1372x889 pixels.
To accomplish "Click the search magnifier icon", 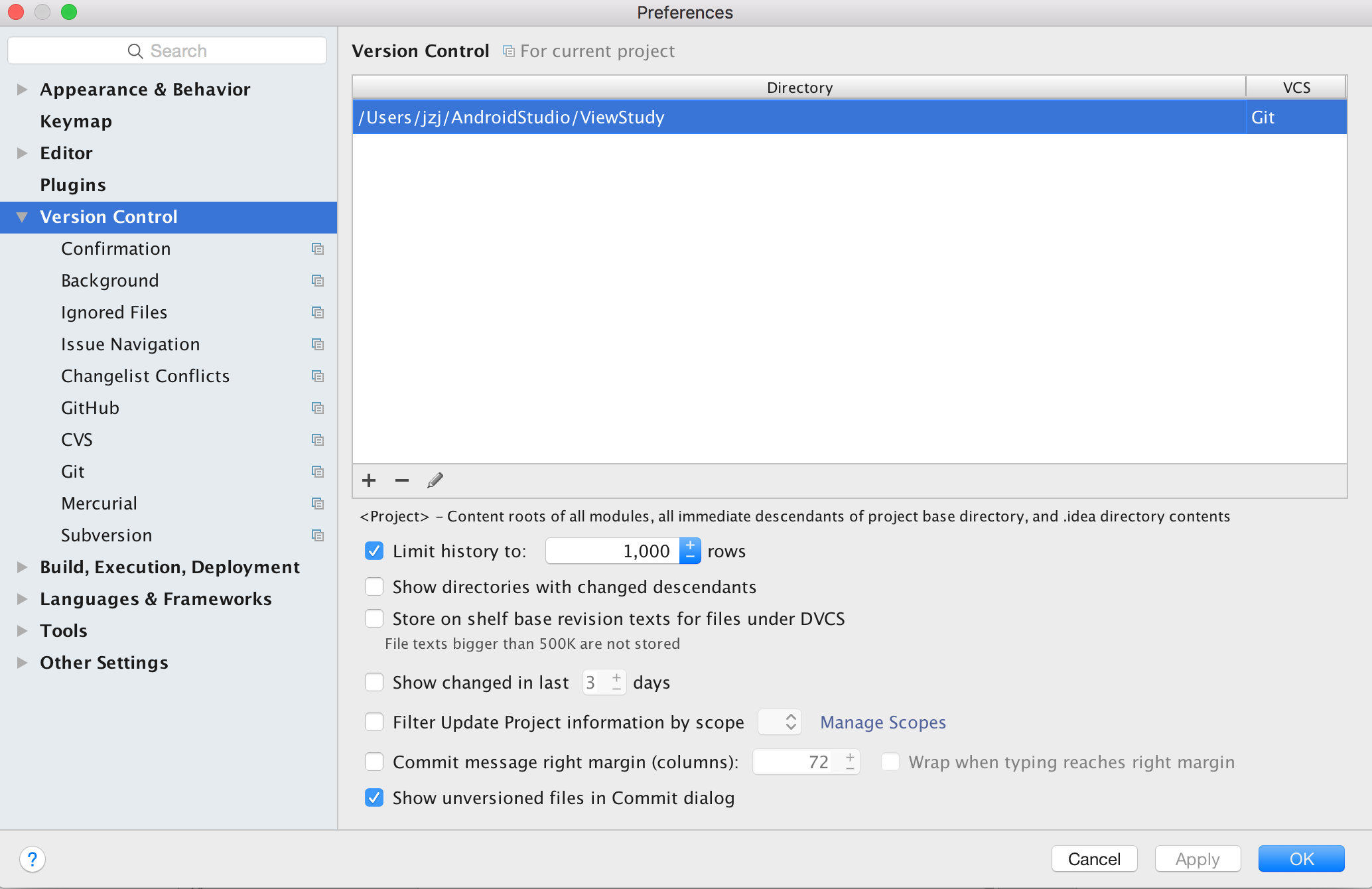I will pyautogui.click(x=135, y=51).
